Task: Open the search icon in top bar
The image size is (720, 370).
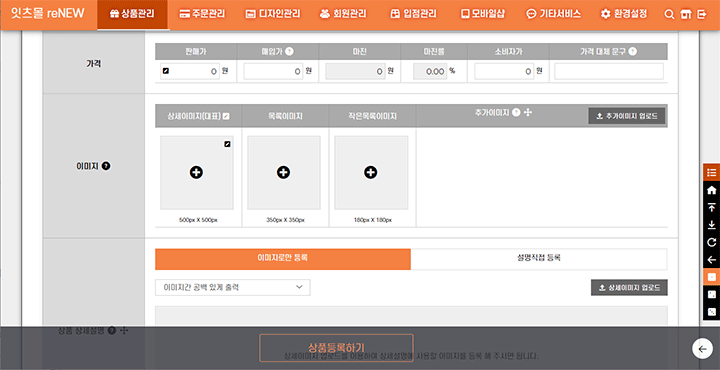Action: click(669, 14)
